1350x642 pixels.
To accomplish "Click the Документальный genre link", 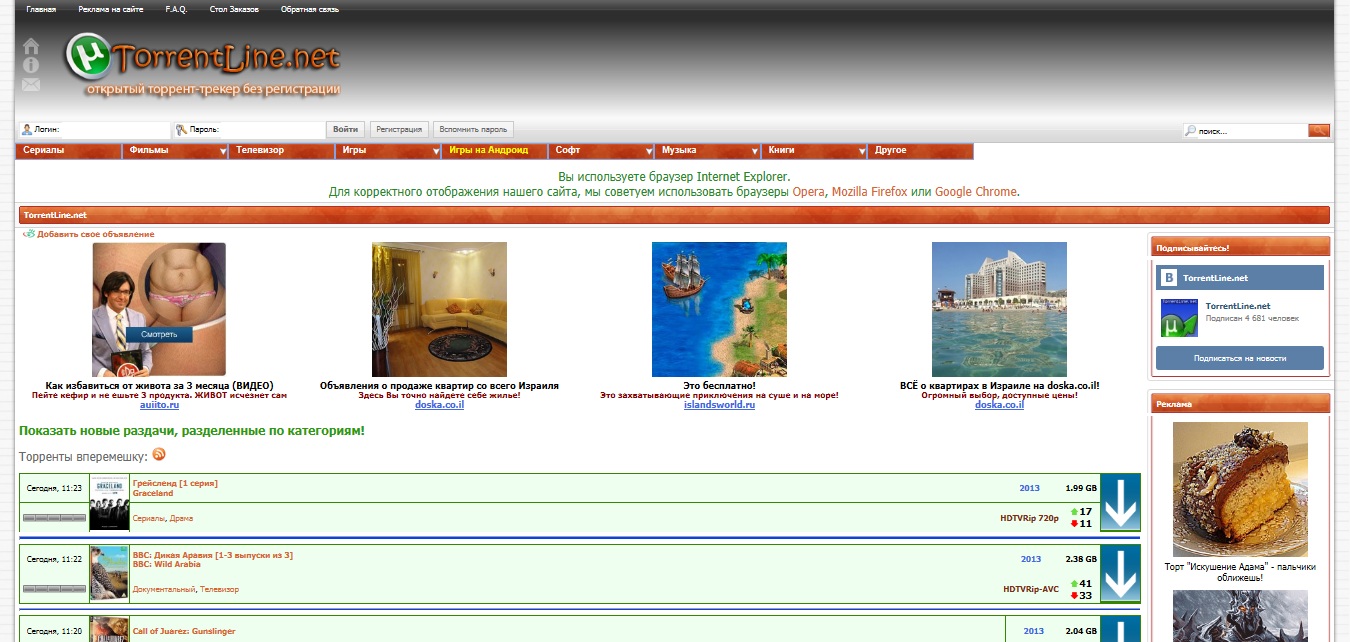I will point(164,589).
